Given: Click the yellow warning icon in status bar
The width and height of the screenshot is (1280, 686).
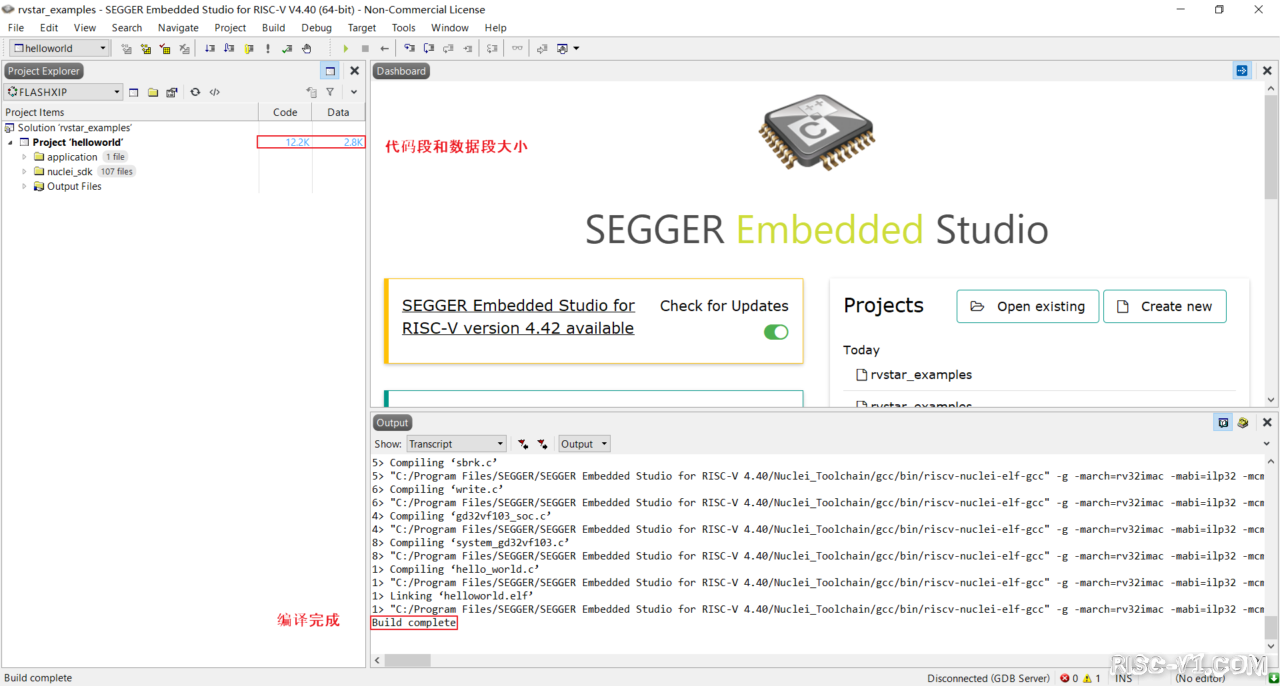Looking at the screenshot, I should [1088, 678].
